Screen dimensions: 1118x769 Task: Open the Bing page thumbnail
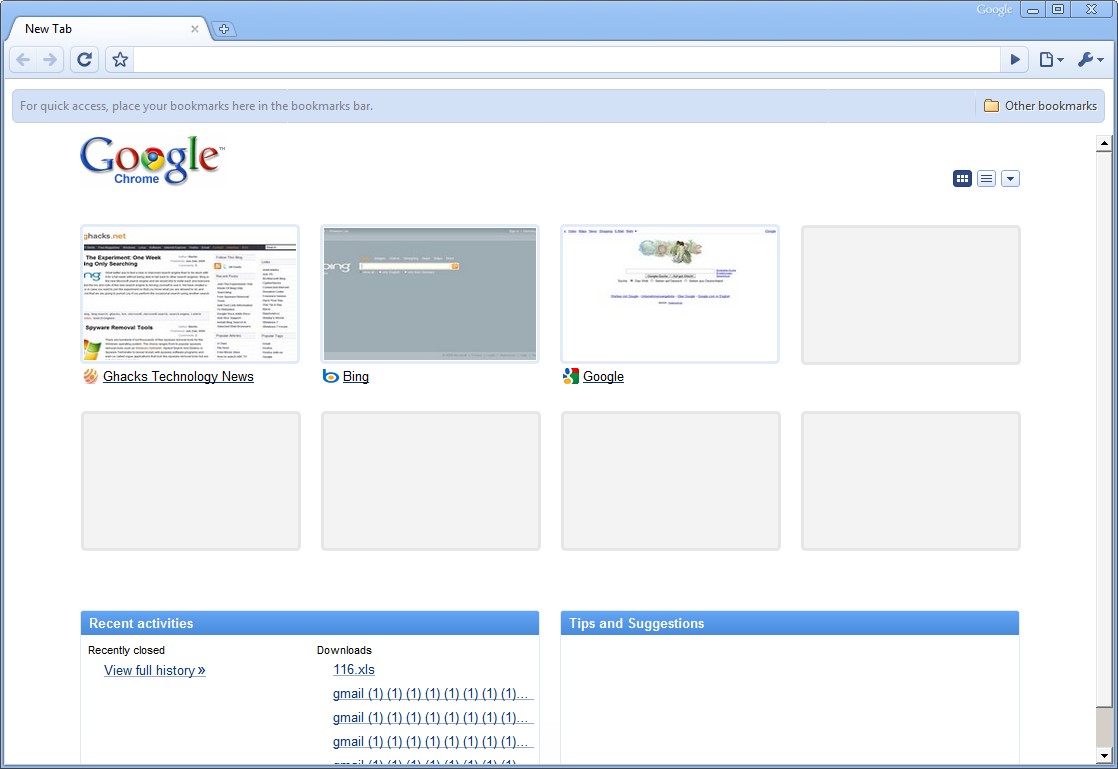point(430,294)
